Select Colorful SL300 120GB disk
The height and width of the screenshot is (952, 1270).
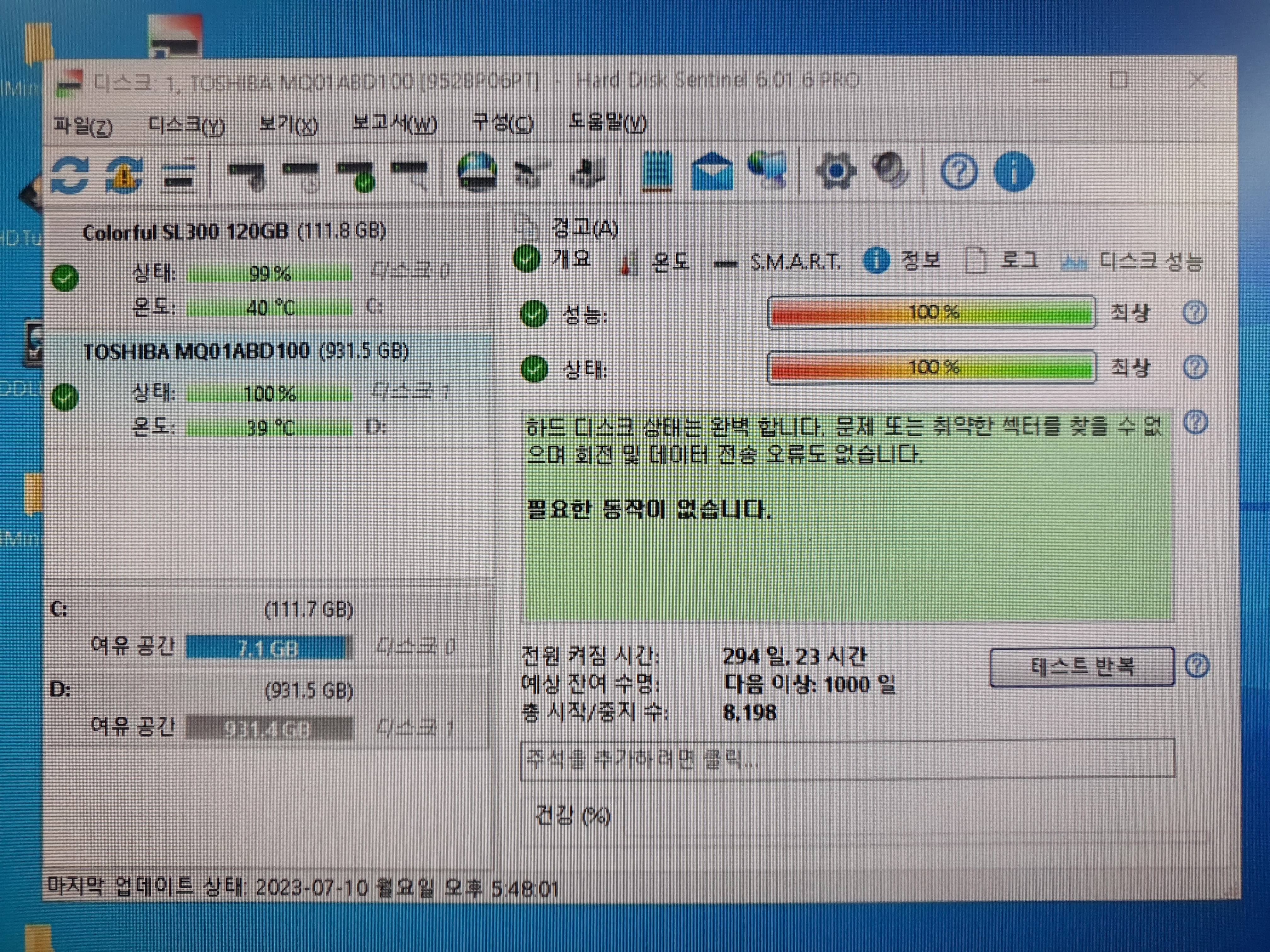point(269,269)
